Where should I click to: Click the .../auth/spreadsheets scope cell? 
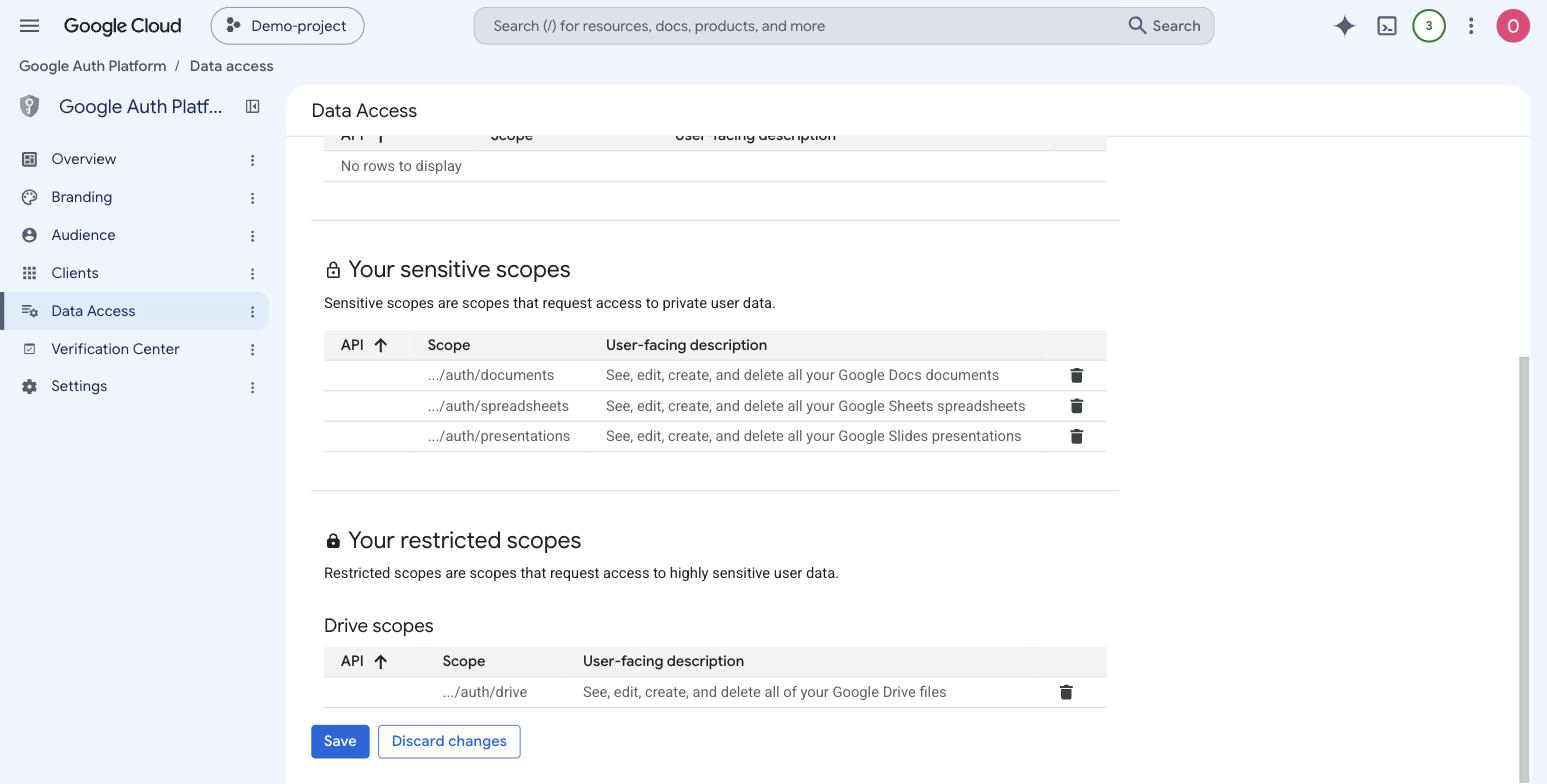tap(498, 406)
